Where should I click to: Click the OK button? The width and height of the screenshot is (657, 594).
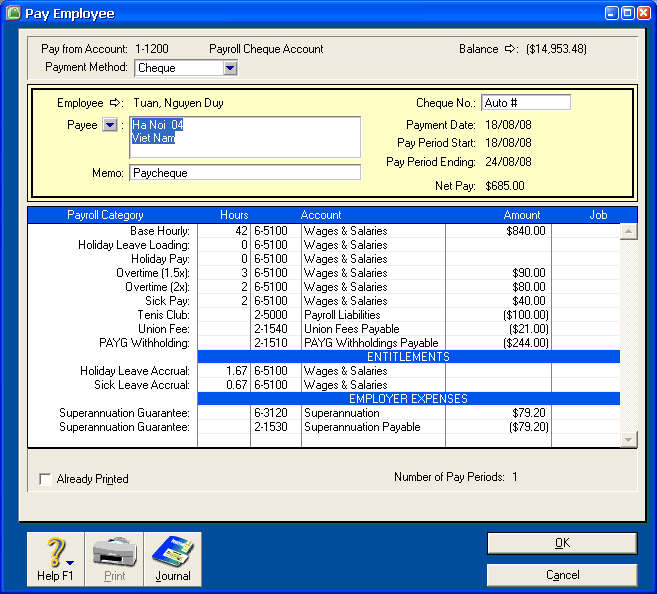point(561,543)
